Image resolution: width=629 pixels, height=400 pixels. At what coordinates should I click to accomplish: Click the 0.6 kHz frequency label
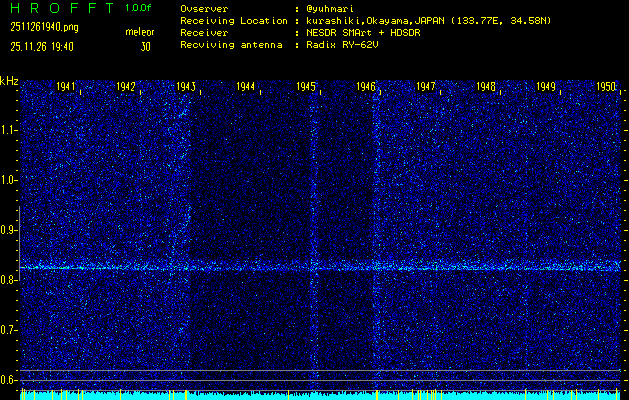(x=9, y=380)
